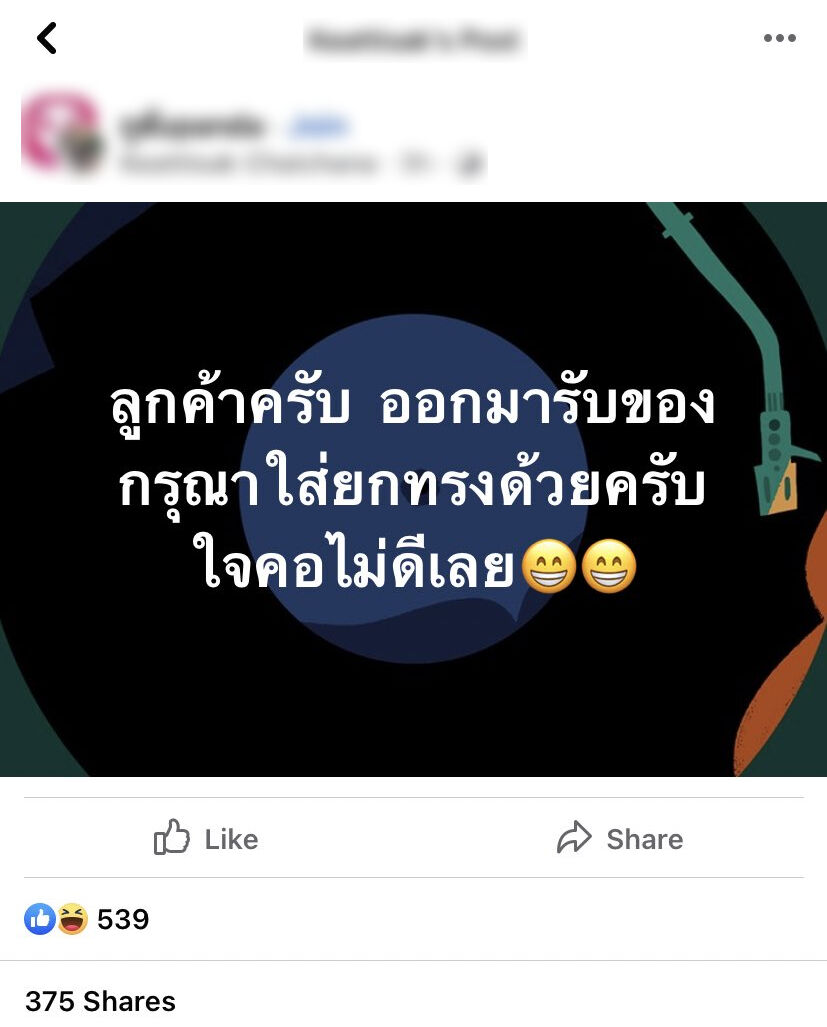Click the laughing Haha reaction icon
The height and width of the screenshot is (1027, 827).
(x=72, y=919)
